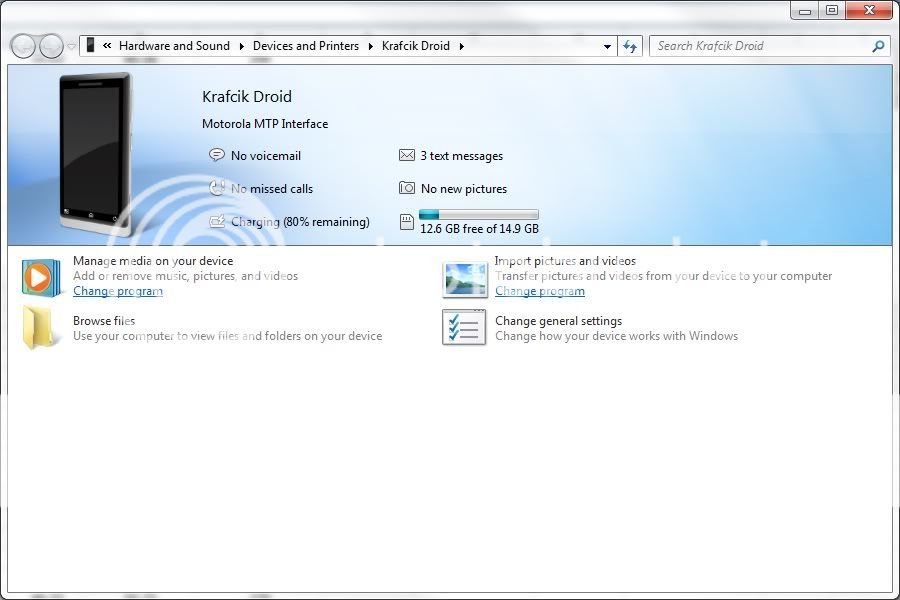
Task: Click Change program under Manage media
Action: 118,291
